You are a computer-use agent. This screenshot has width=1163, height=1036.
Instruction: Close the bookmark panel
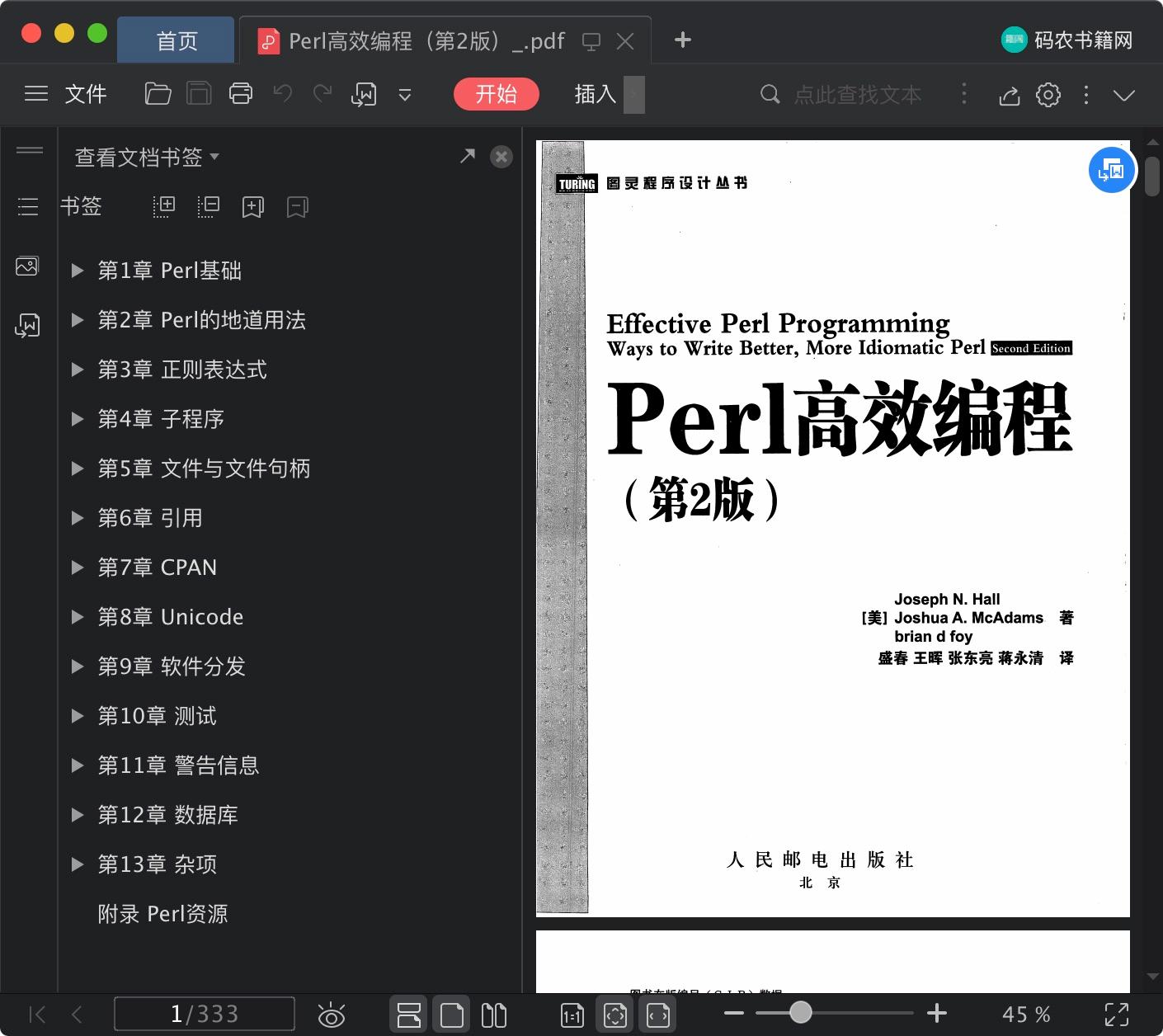coord(501,157)
